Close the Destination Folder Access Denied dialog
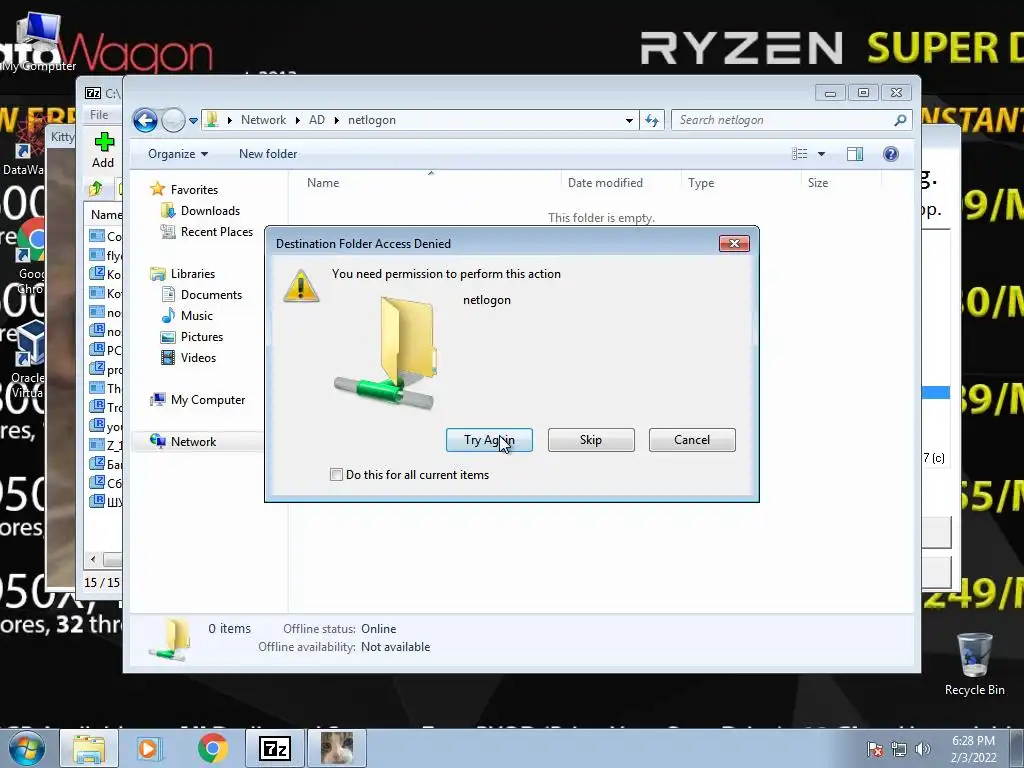The width and height of the screenshot is (1024, 768). [x=734, y=244]
